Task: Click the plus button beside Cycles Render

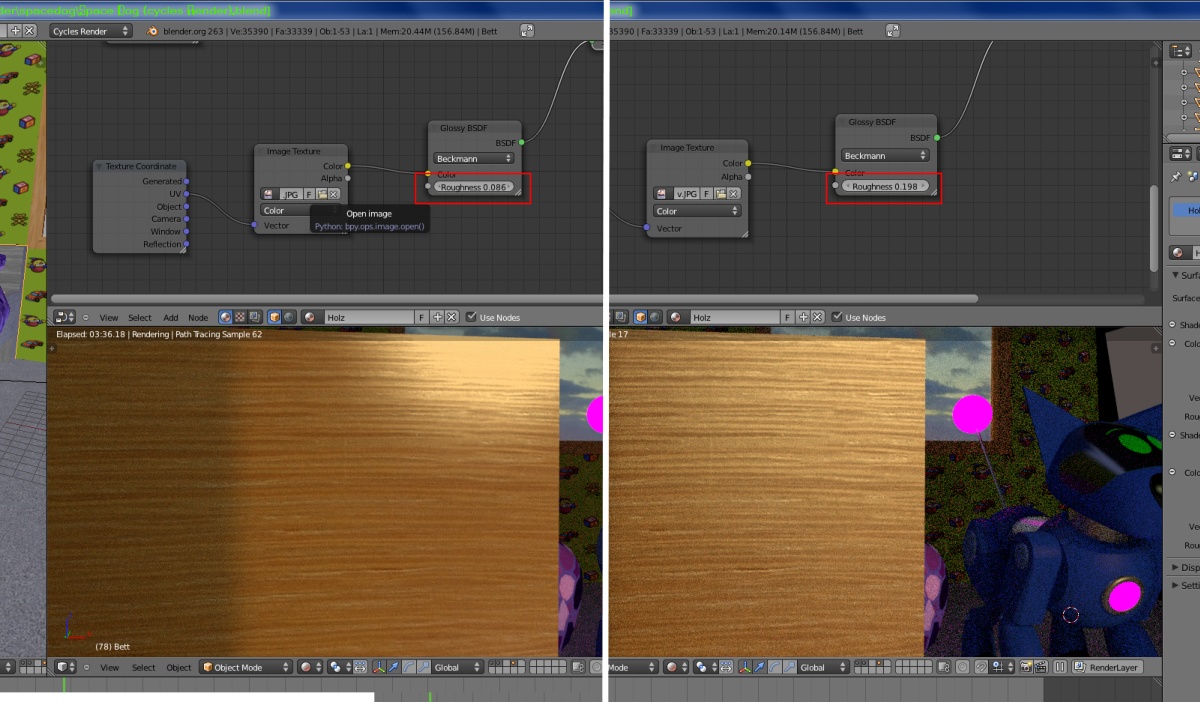Action: [15, 31]
